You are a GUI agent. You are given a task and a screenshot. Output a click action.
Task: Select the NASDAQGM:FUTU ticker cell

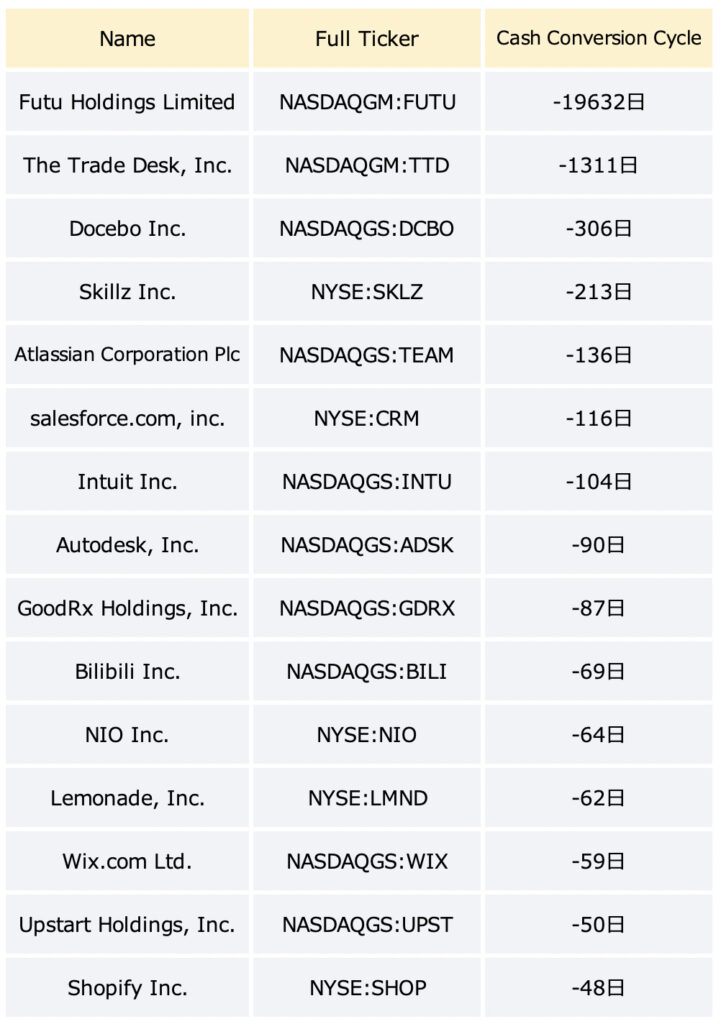coord(366,102)
